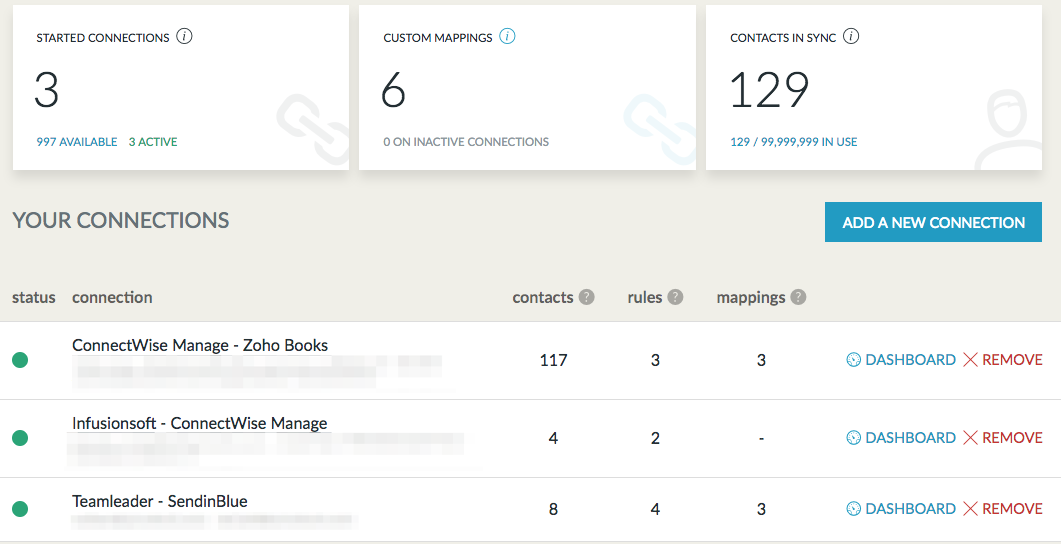Click the mappings value 3 in the Zoho Books row
1061x544 pixels.
pyautogui.click(x=761, y=361)
